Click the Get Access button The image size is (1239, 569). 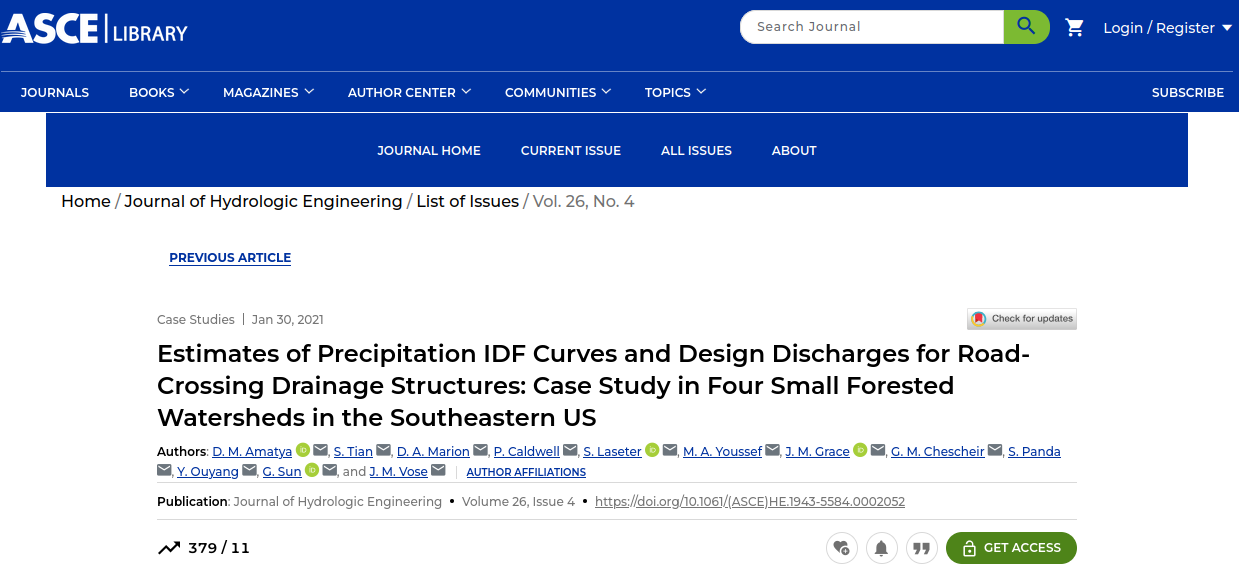pos(1011,548)
